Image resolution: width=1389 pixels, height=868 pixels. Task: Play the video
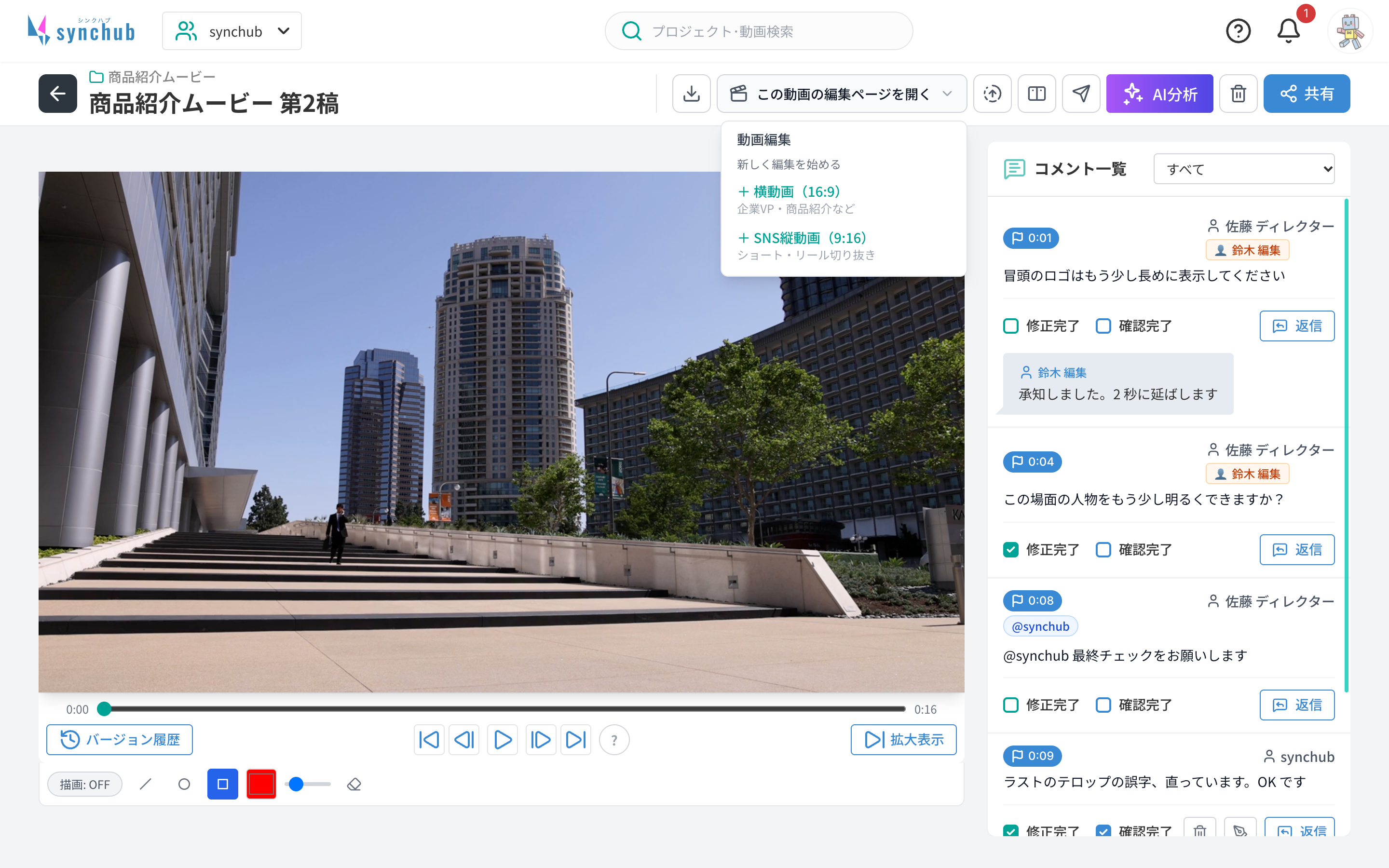502,739
